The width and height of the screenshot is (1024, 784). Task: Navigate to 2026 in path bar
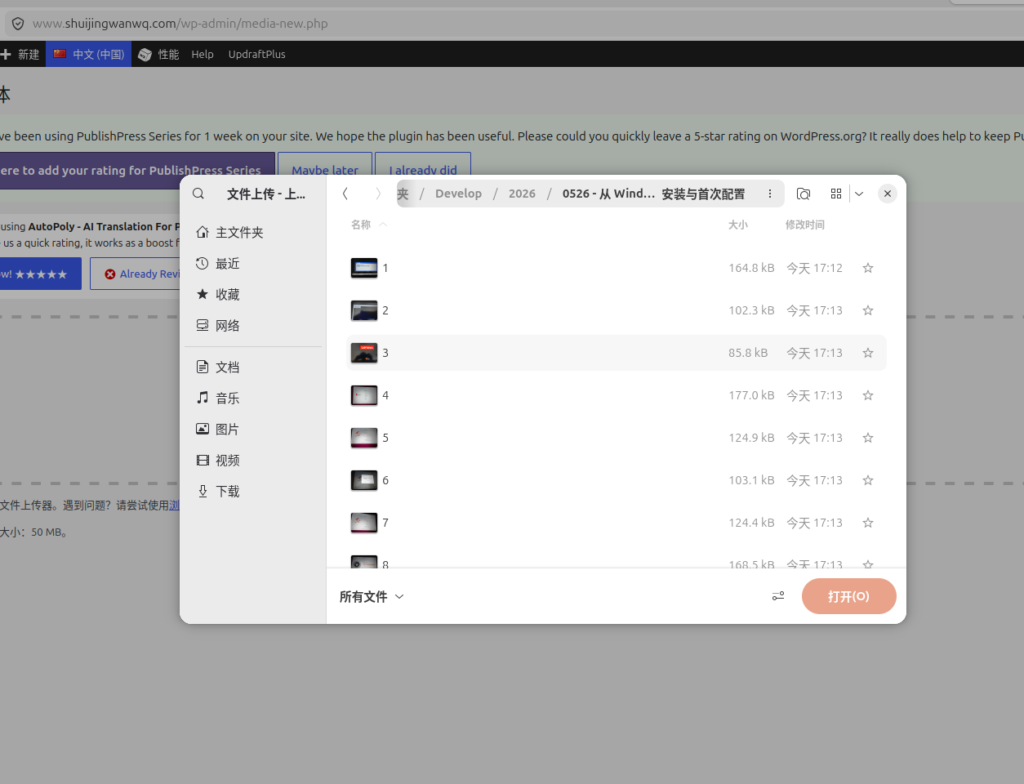(x=522, y=193)
